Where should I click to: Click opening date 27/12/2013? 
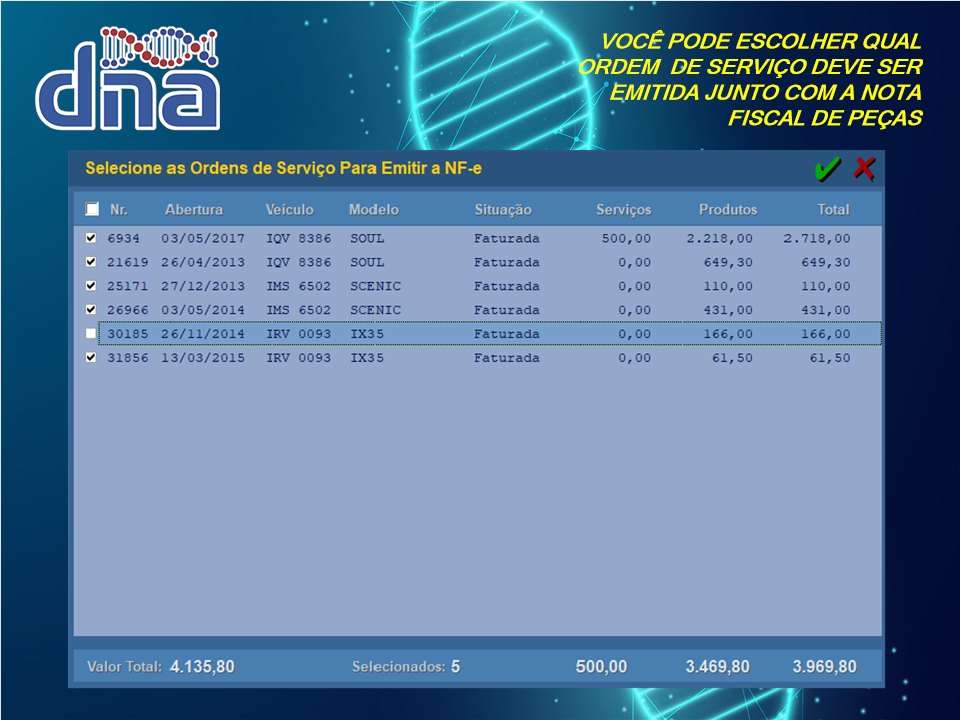point(203,286)
